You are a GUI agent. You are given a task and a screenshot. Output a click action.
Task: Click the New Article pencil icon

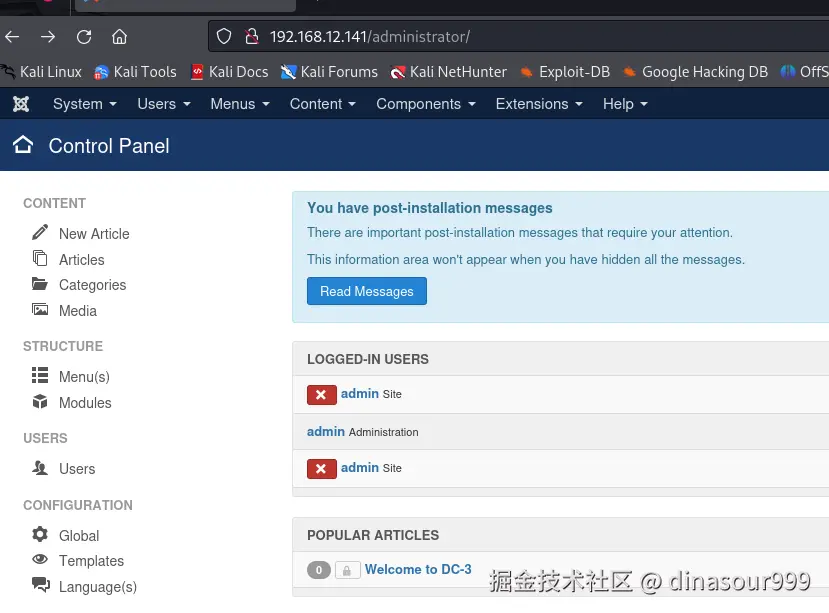[x=40, y=232]
